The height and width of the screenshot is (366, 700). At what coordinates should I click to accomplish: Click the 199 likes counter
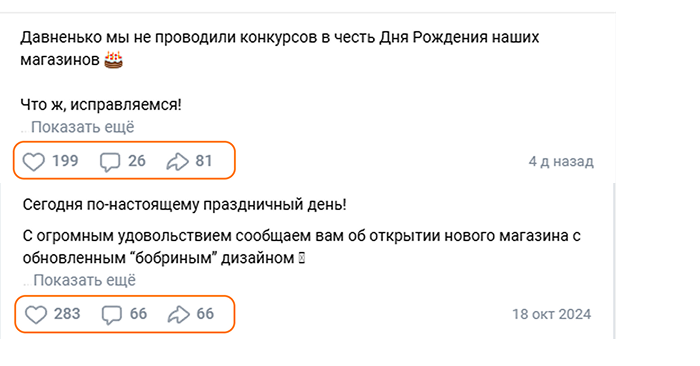[x=65, y=161]
